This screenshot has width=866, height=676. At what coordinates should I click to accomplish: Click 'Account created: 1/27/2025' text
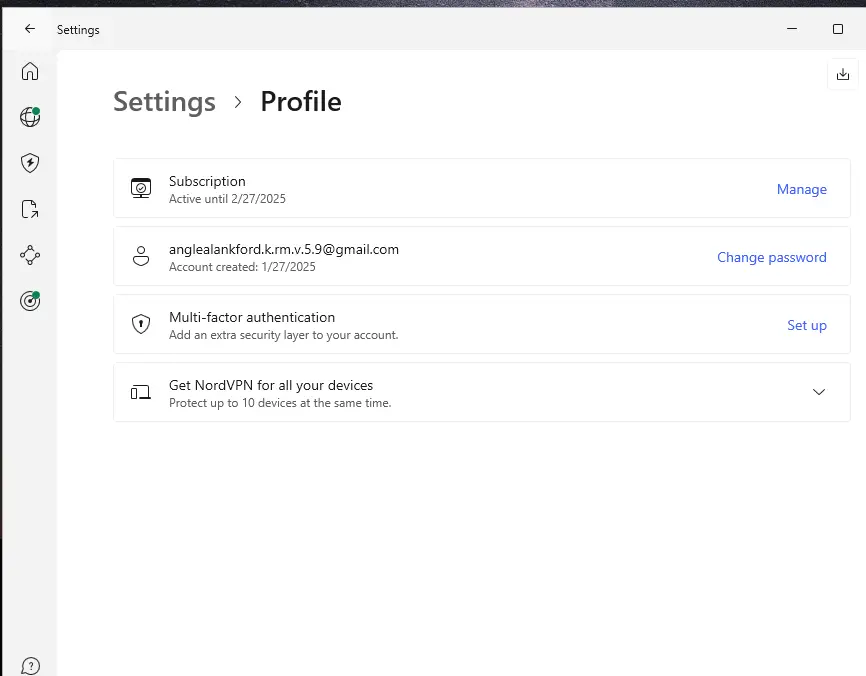point(242,267)
